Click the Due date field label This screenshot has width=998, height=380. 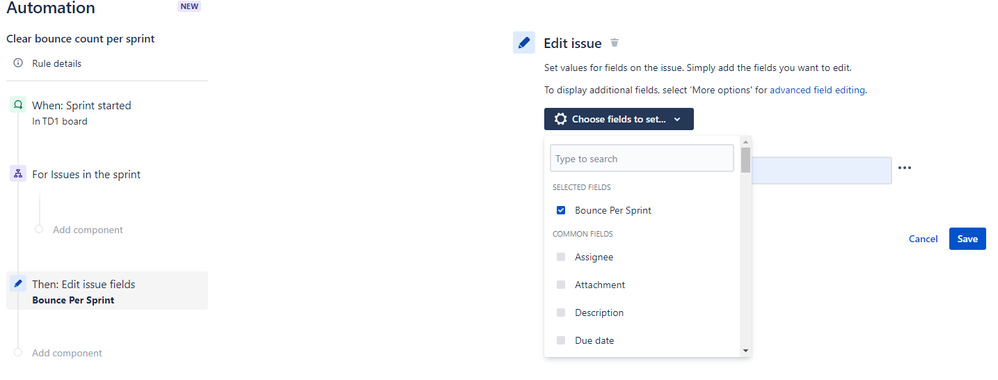point(594,341)
